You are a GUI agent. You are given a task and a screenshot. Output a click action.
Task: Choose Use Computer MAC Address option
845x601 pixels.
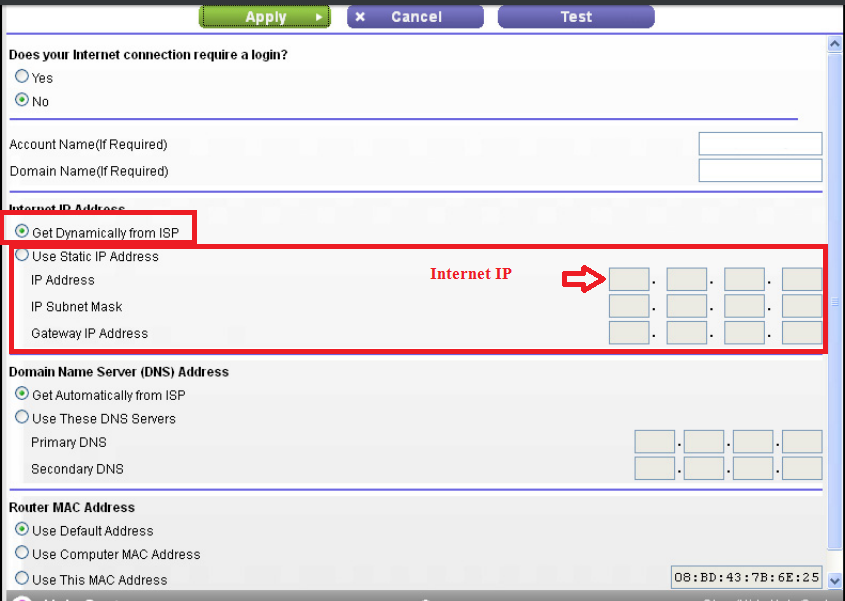(x=22, y=553)
